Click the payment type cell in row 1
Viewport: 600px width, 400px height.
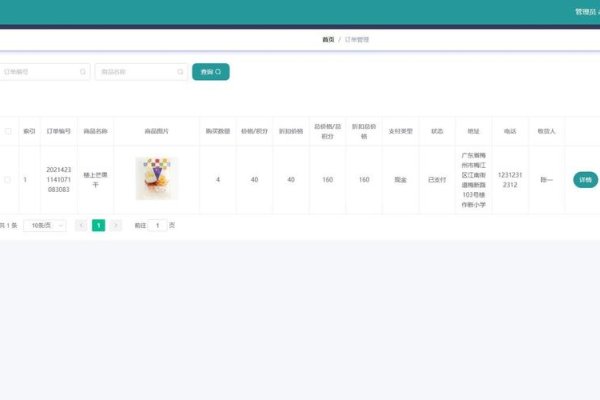400,180
